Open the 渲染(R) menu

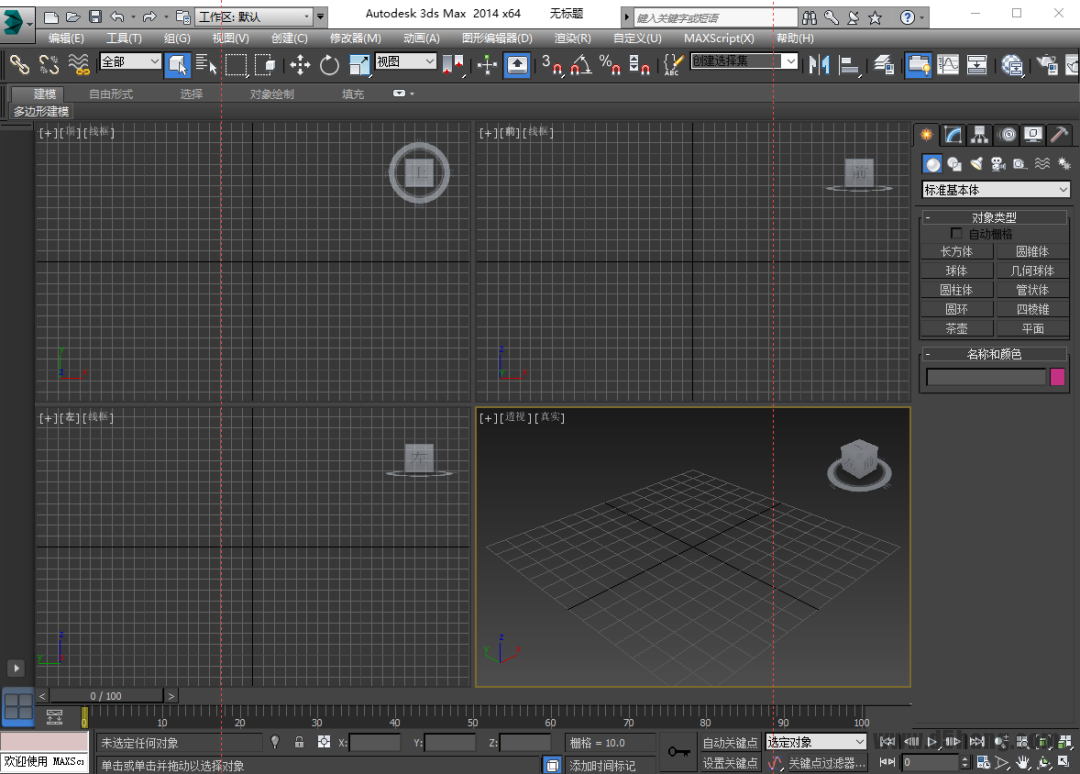(x=572, y=39)
